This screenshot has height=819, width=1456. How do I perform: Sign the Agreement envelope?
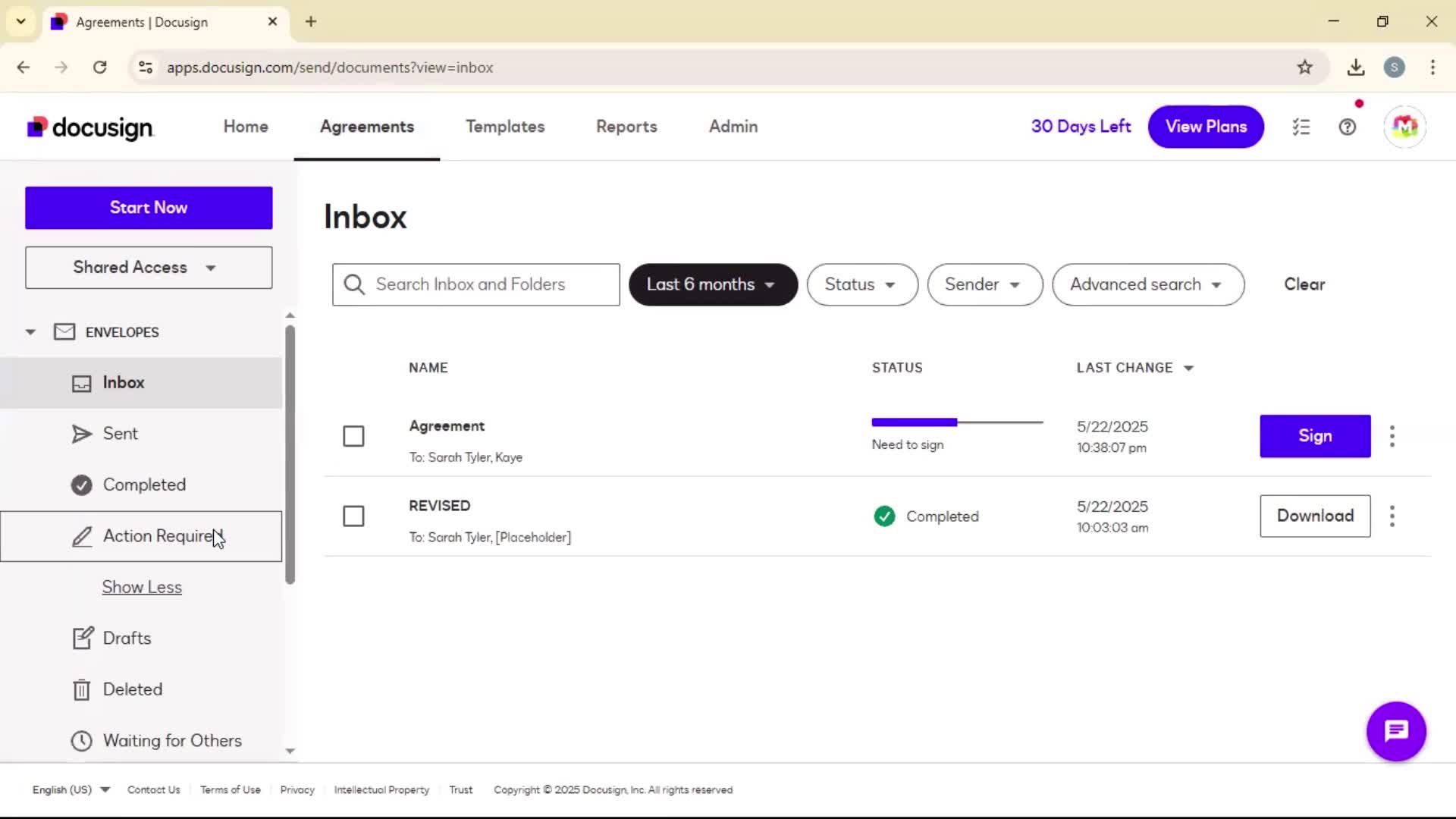tap(1315, 436)
